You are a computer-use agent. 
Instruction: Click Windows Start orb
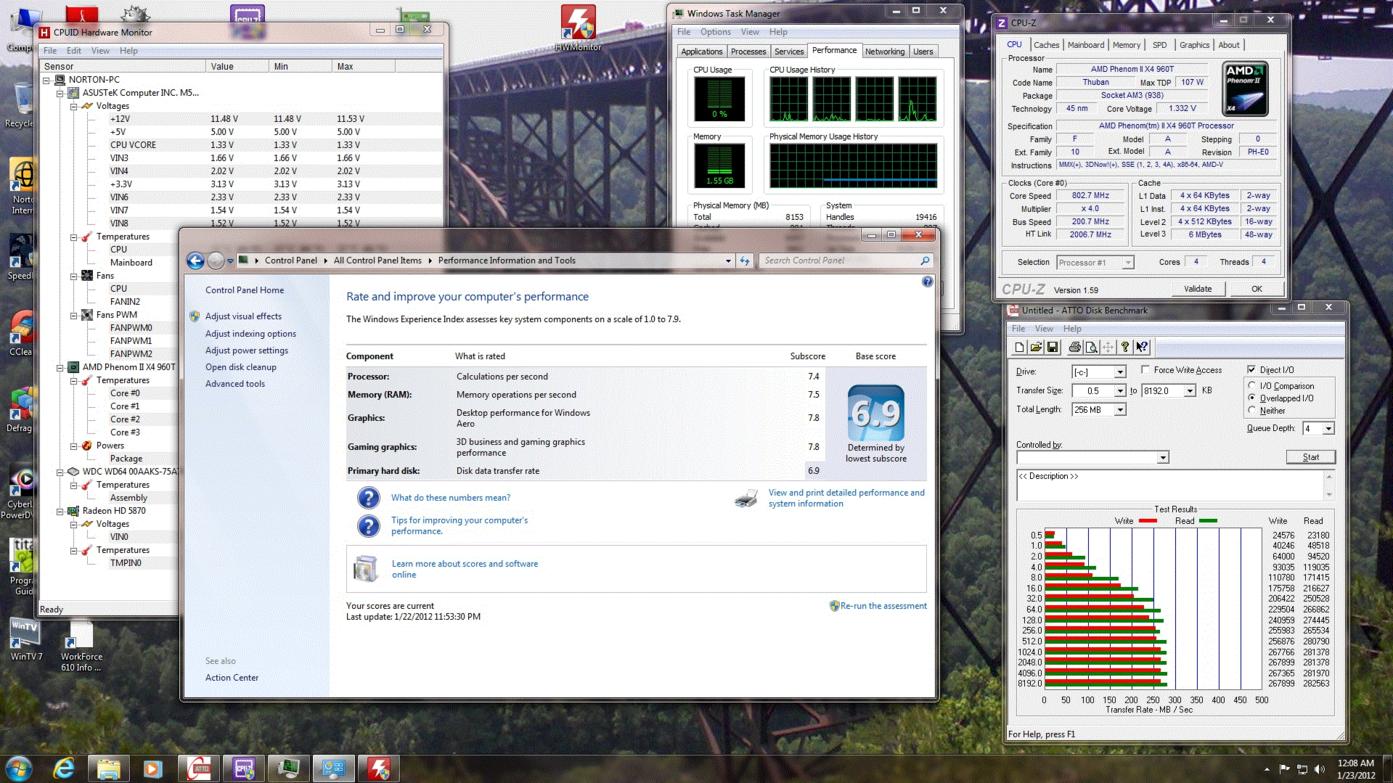pos(18,768)
